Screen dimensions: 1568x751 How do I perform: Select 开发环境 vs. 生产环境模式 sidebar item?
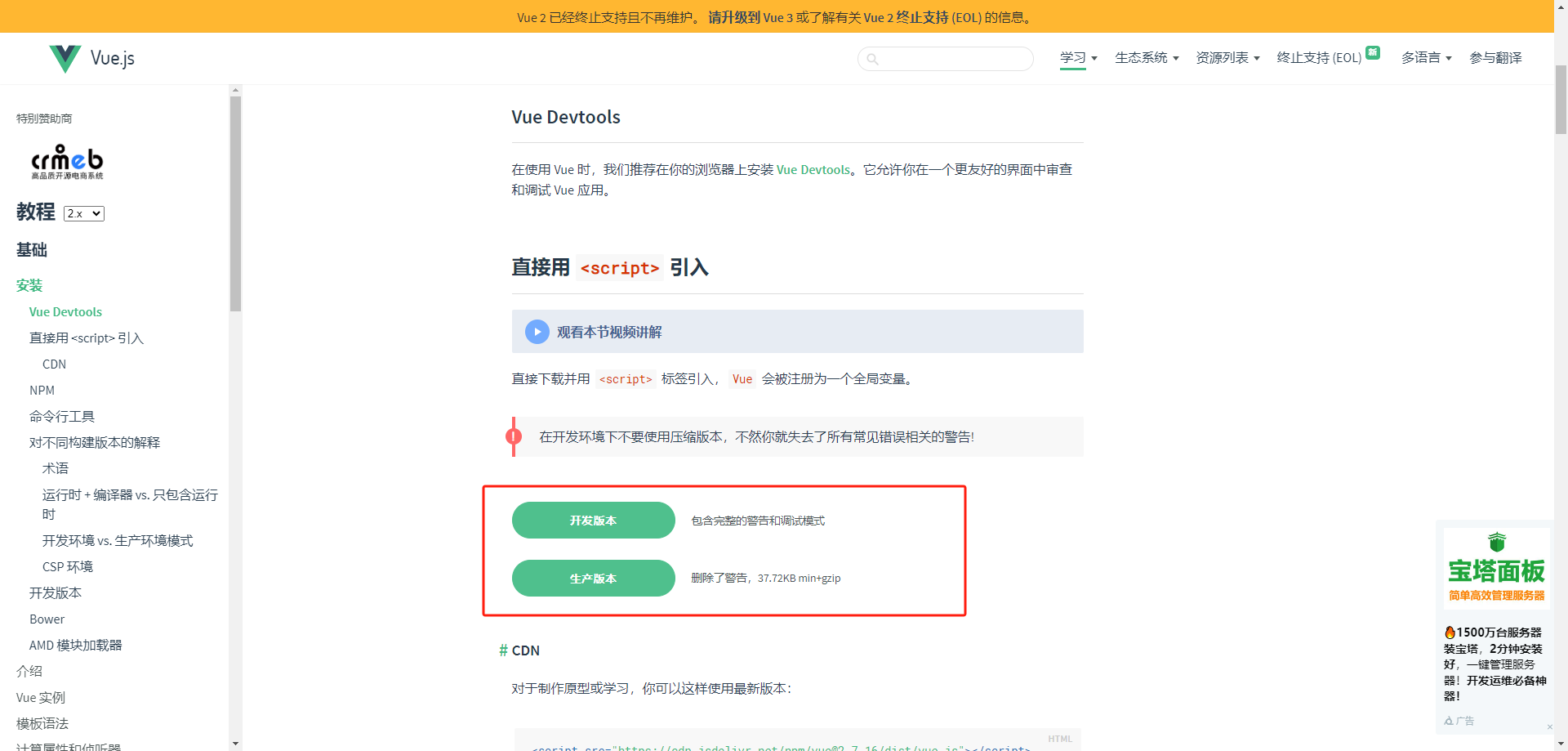click(118, 541)
